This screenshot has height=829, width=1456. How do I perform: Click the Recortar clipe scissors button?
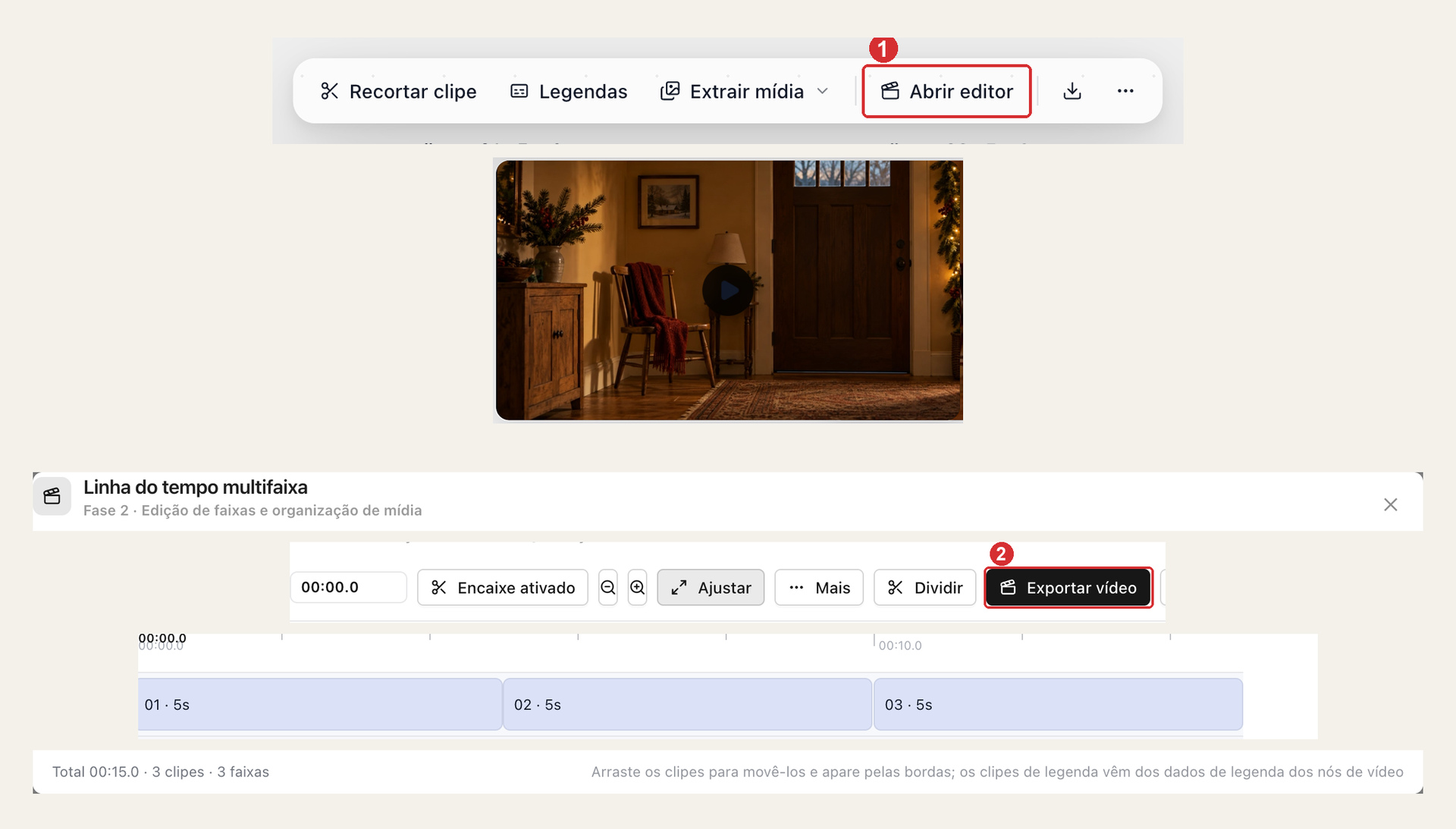(x=399, y=91)
